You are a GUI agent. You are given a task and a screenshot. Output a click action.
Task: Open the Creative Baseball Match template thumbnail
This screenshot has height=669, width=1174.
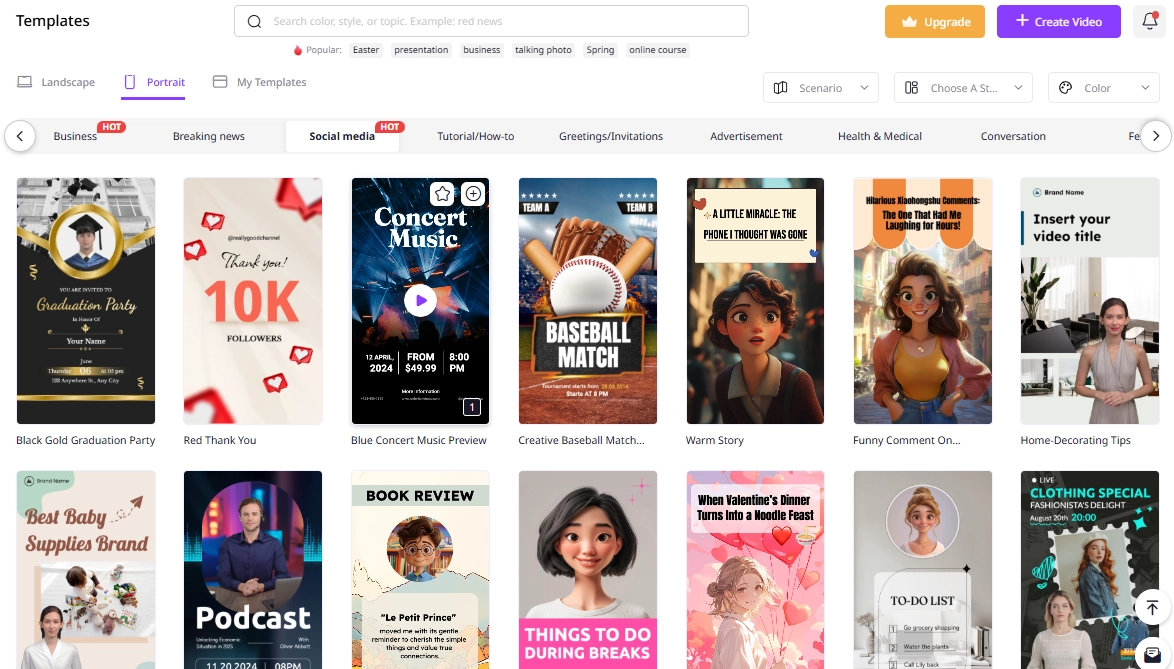588,300
